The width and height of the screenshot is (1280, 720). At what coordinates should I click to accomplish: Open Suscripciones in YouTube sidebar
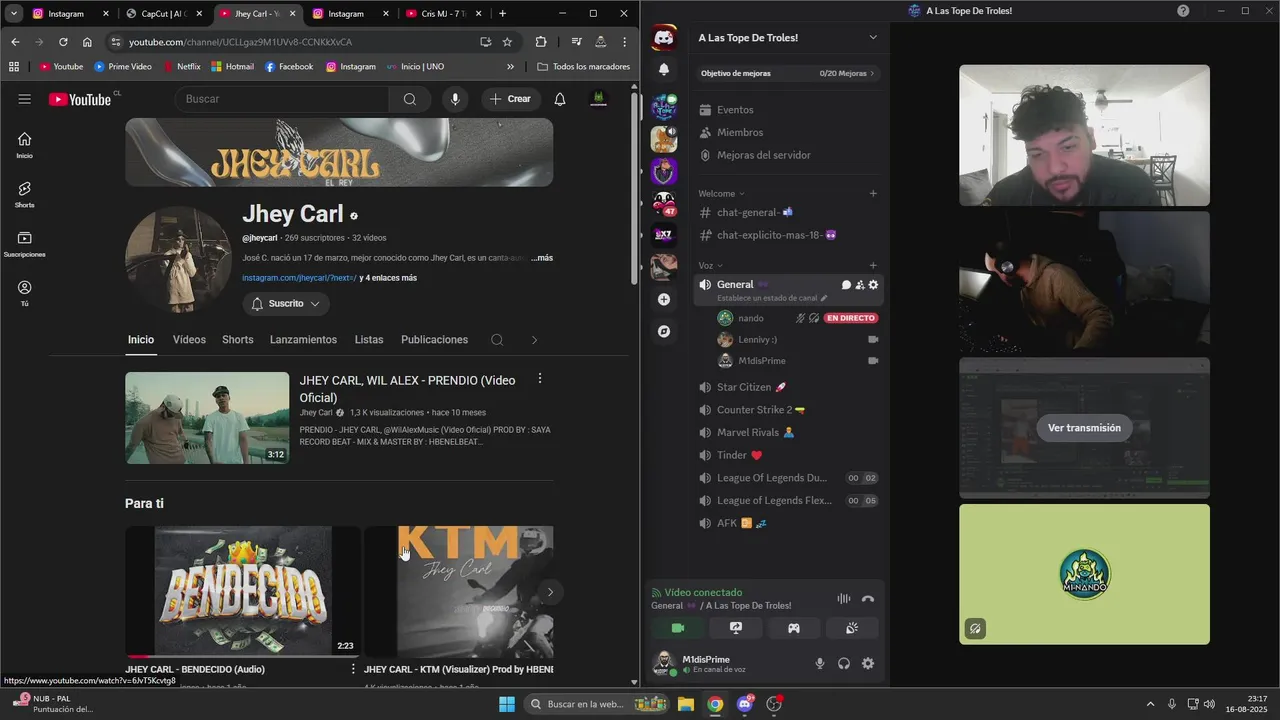tap(24, 244)
